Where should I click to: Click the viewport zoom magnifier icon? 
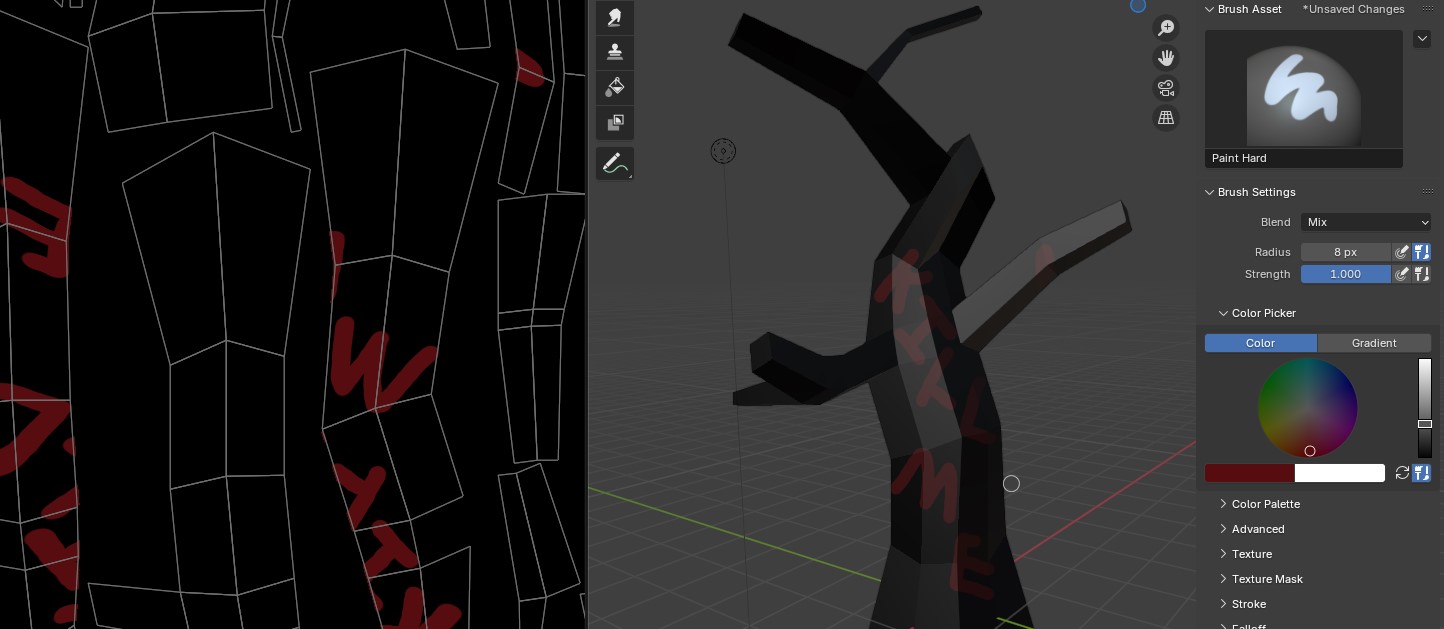[1165, 28]
